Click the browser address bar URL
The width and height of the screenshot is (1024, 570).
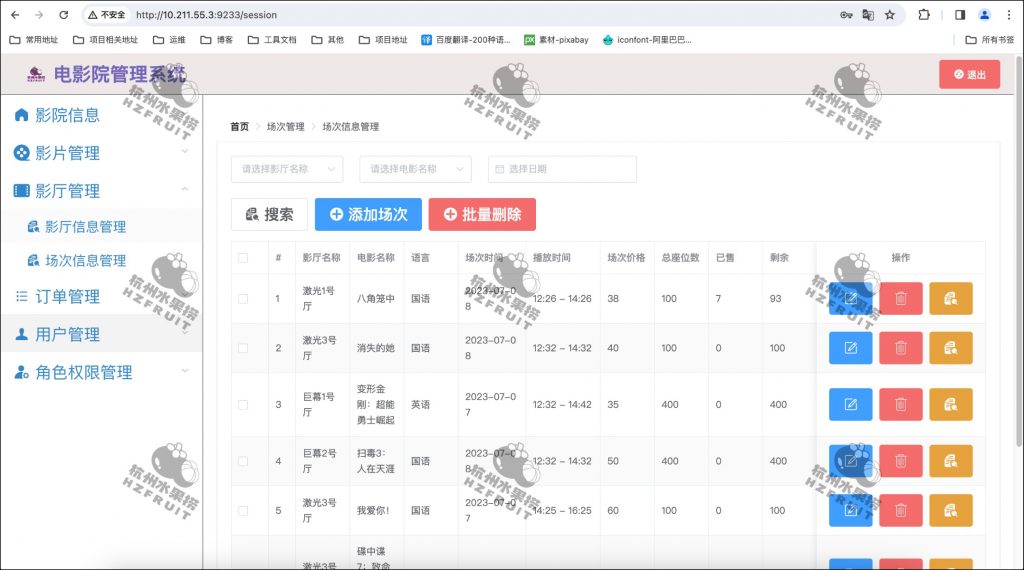click(206, 14)
